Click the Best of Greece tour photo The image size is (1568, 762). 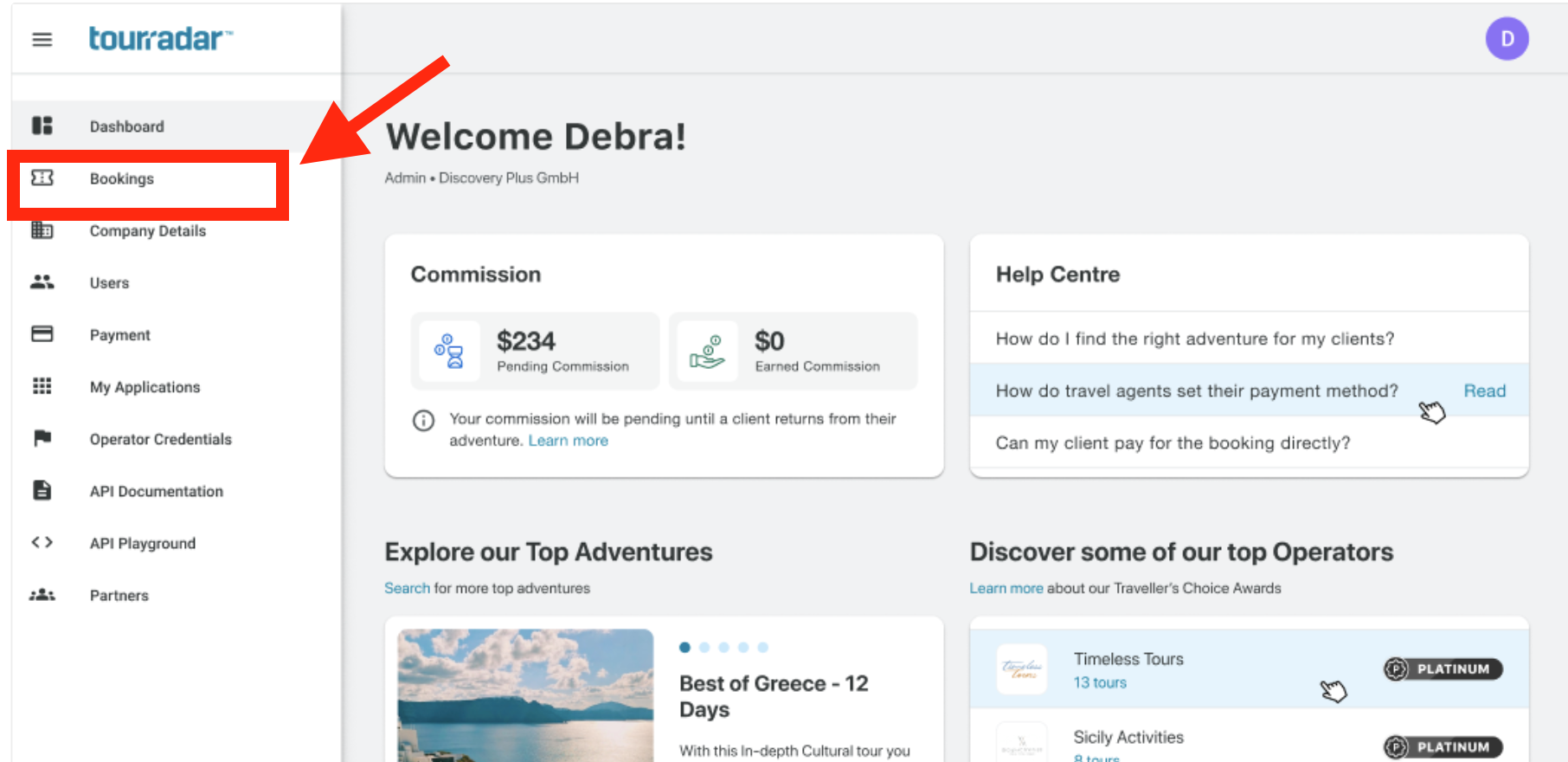click(x=525, y=695)
